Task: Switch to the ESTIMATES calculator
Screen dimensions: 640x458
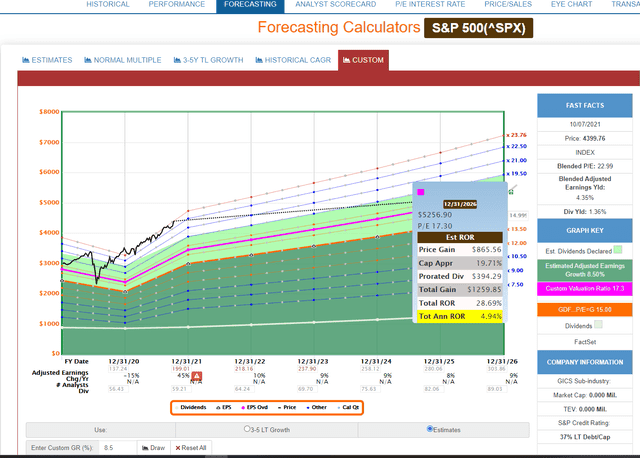Action: click(47, 60)
